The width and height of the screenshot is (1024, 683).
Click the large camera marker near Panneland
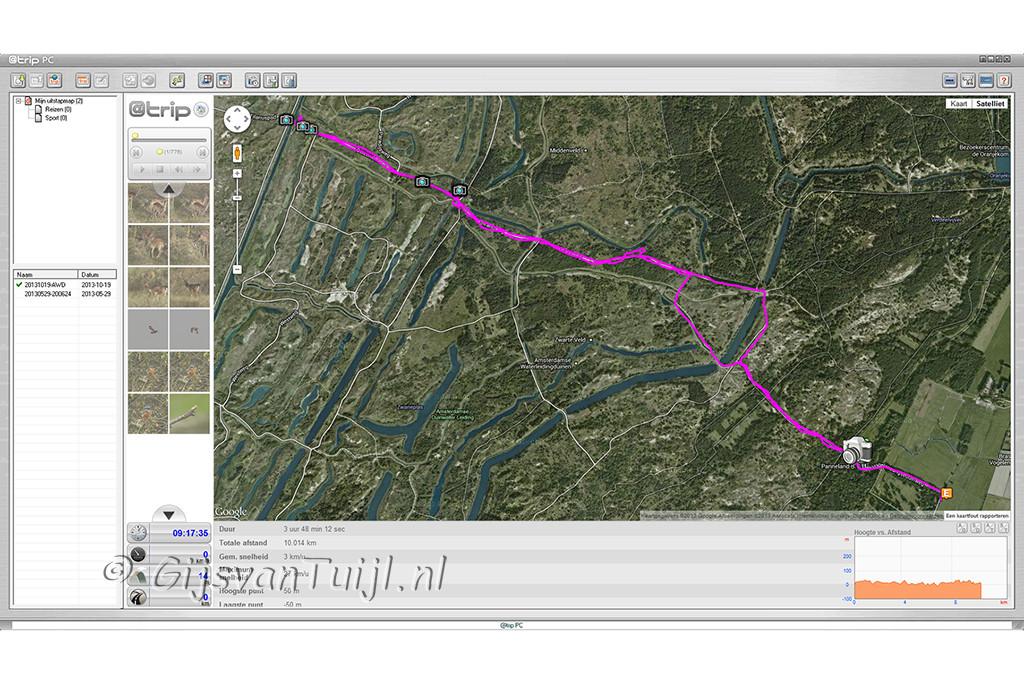point(857,451)
